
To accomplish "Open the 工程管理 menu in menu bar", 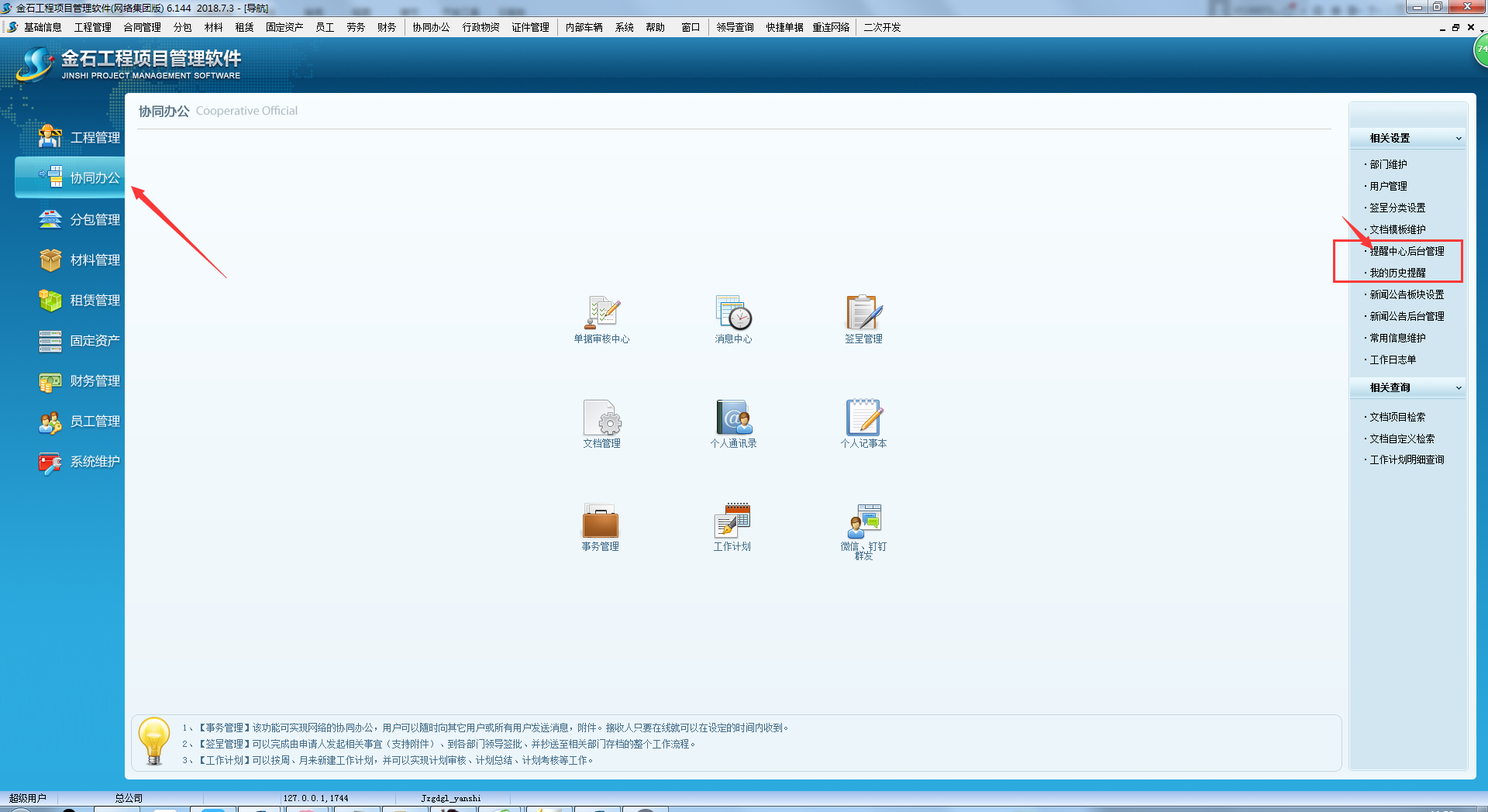I will click(93, 27).
